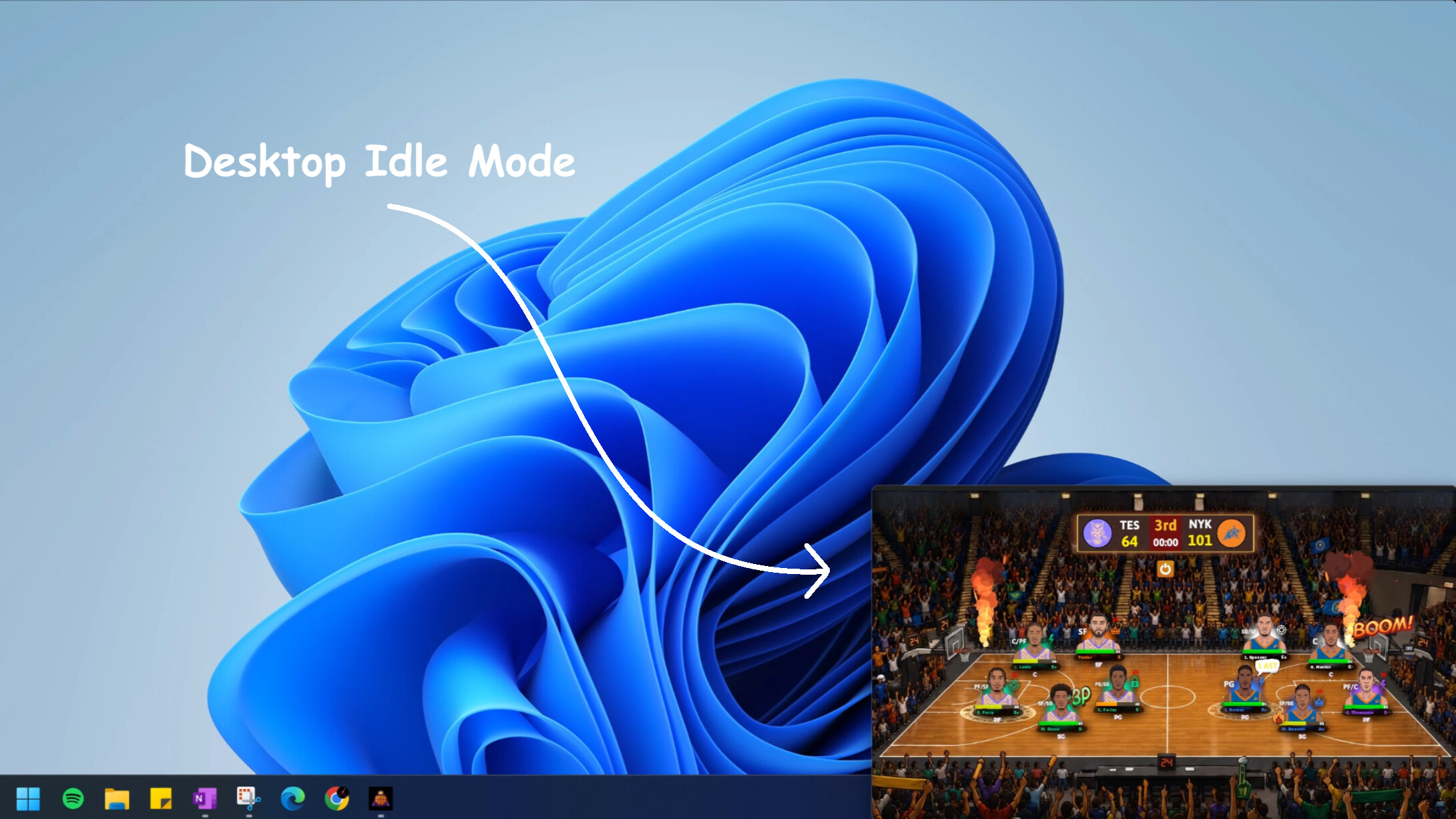
Task: Open Google Chrome from the taskbar
Action: point(337,798)
